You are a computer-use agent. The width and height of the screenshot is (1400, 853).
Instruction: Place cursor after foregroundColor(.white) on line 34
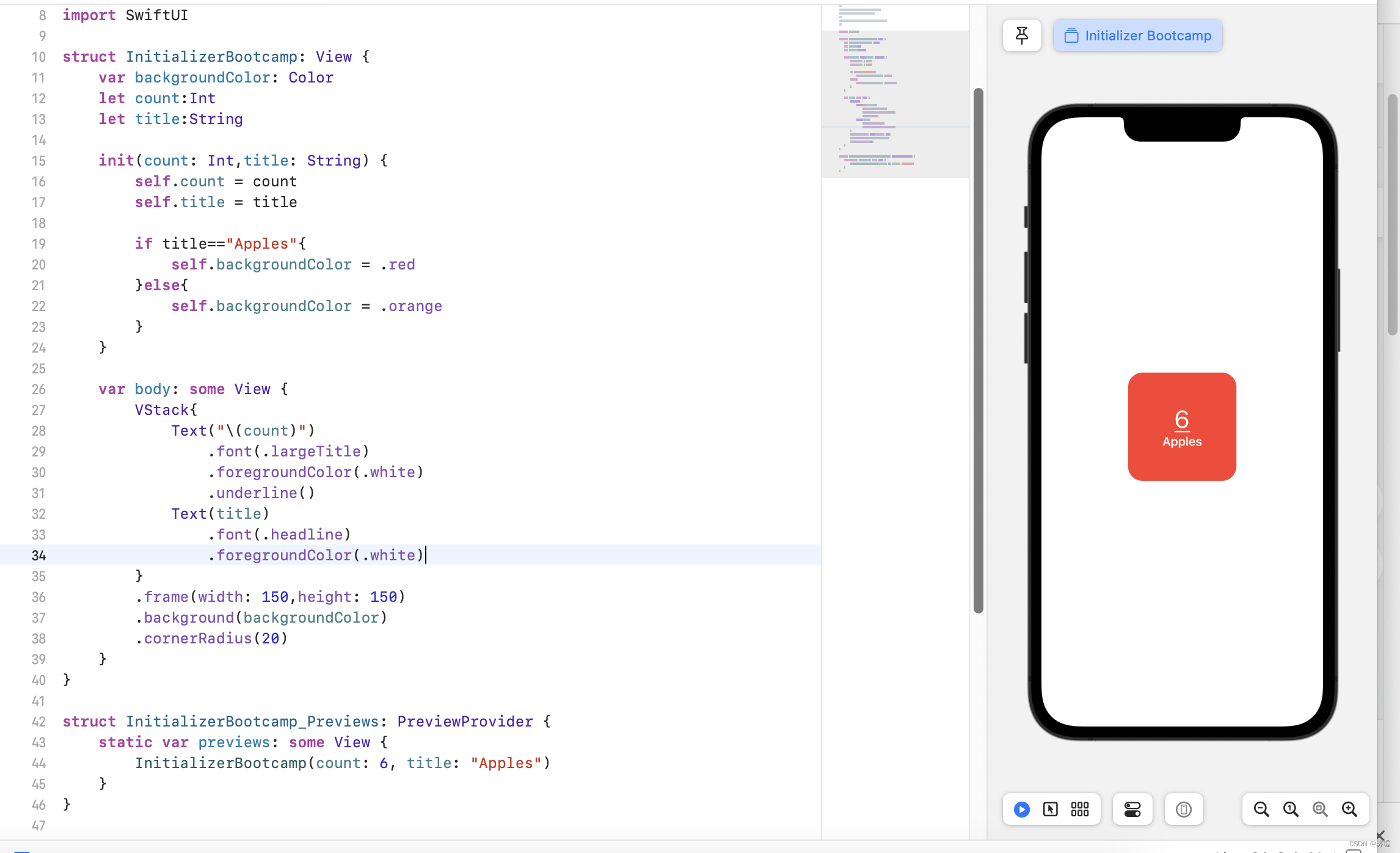tap(426, 555)
